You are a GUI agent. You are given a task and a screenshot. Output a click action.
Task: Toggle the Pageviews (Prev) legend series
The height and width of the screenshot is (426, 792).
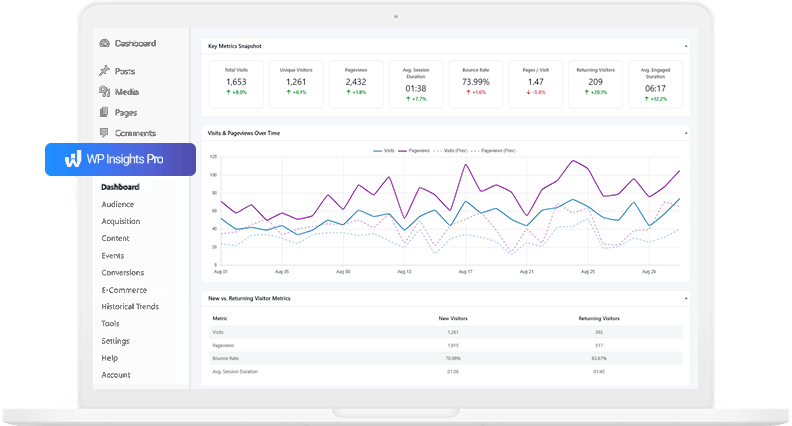(x=493, y=151)
